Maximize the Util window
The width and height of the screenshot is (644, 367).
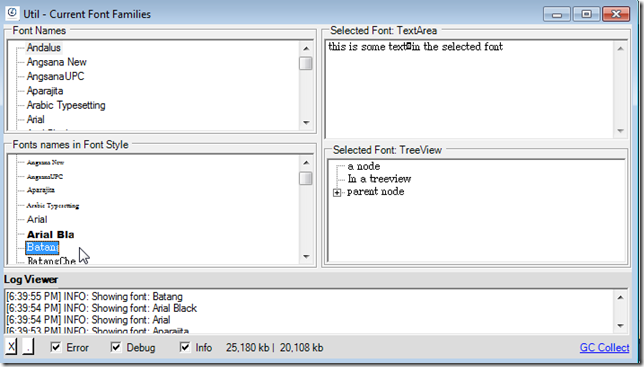[586, 14]
